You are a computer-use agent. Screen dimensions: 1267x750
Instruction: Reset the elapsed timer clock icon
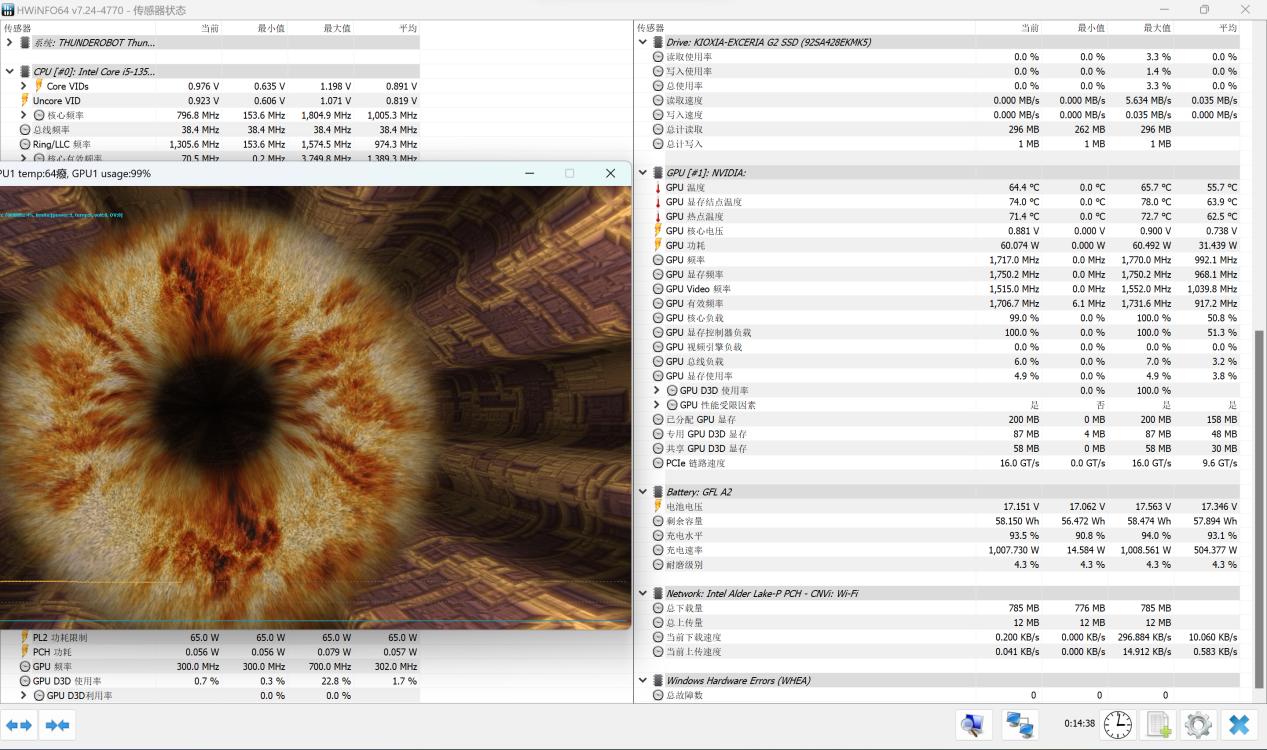(x=1117, y=724)
